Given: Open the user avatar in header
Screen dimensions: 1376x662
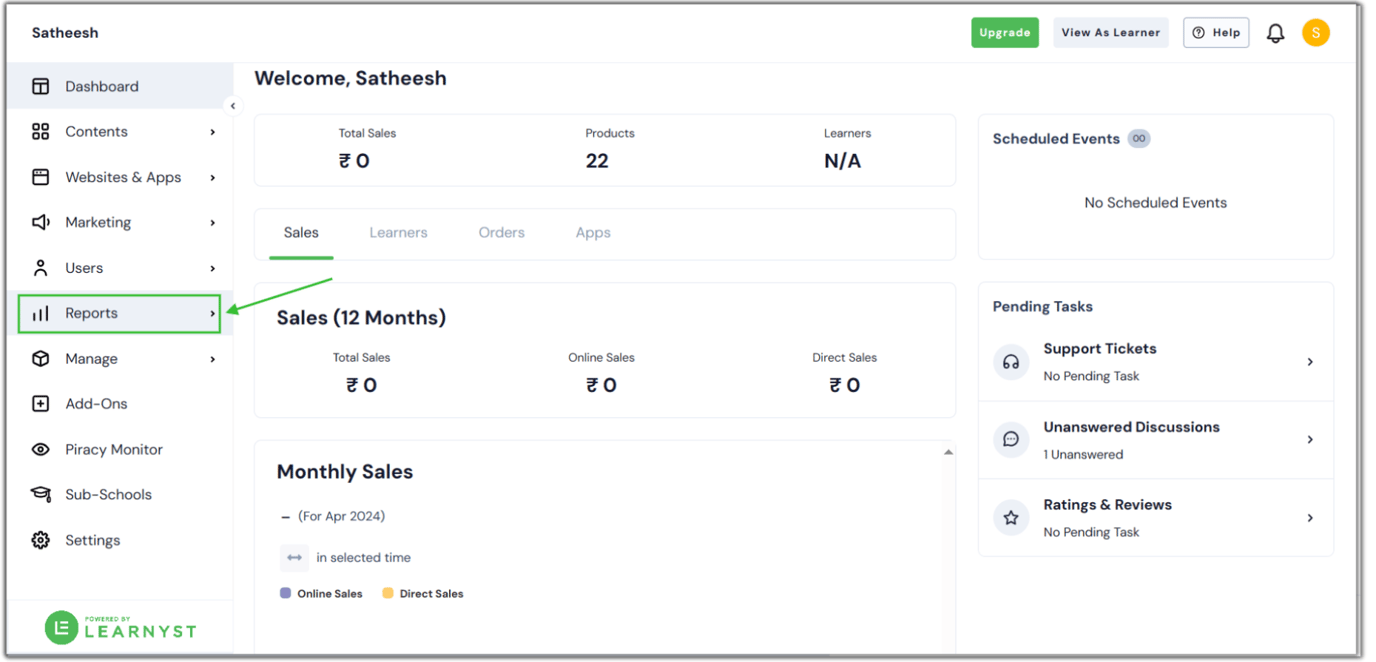Looking at the screenshot, I should [x=1315, y=33].
